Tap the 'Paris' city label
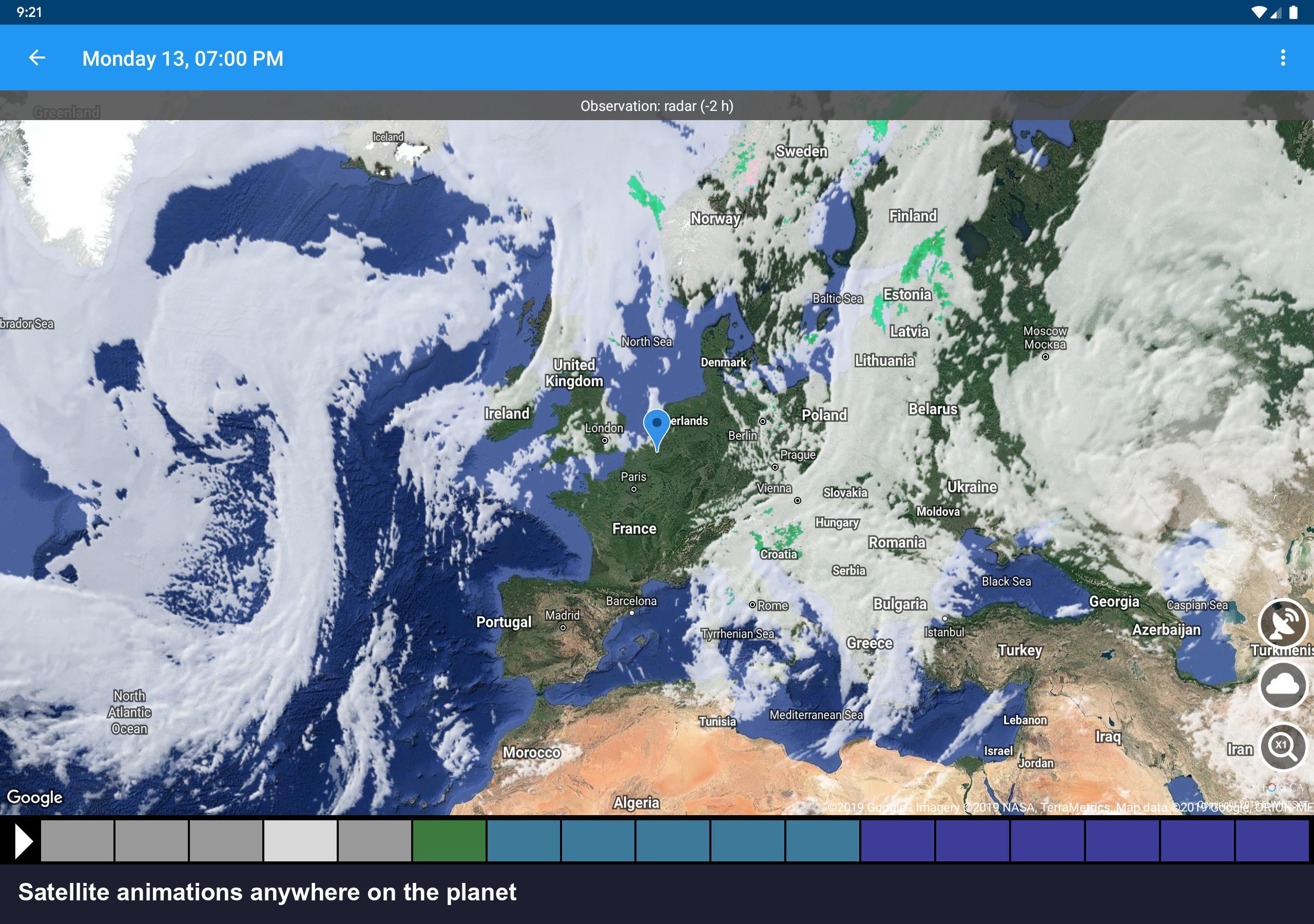The image size is (1314, 924). (x=633, y=477)
